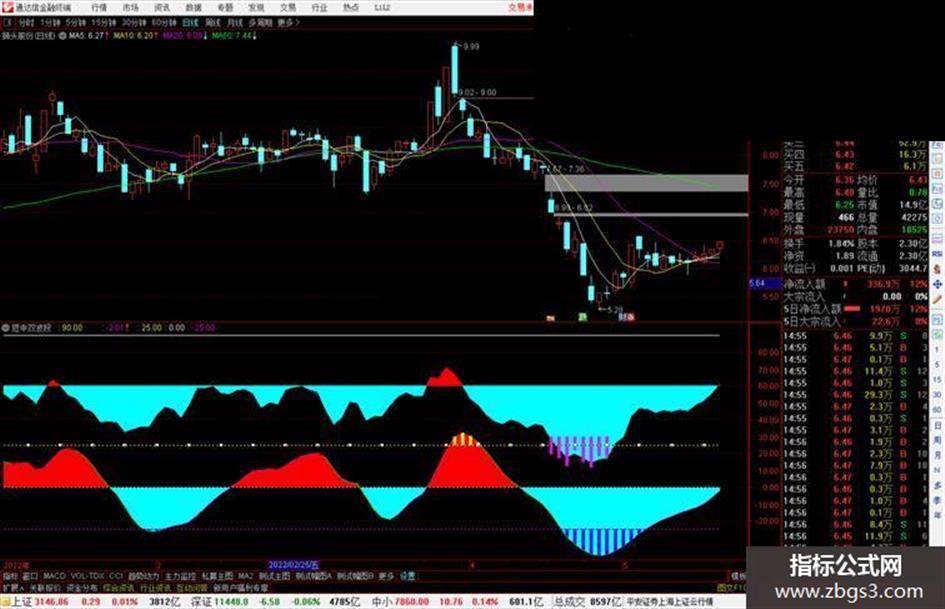Open the 数据 menu
The image size is (945, 609).
pos(193,7)
